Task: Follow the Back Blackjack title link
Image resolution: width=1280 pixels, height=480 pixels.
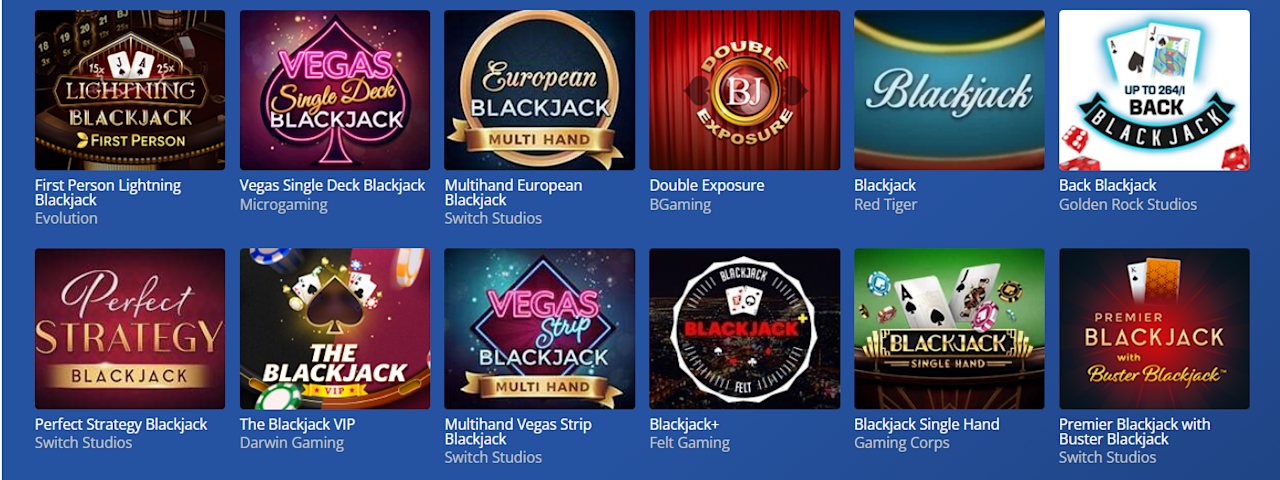Action: [1108, 185]
